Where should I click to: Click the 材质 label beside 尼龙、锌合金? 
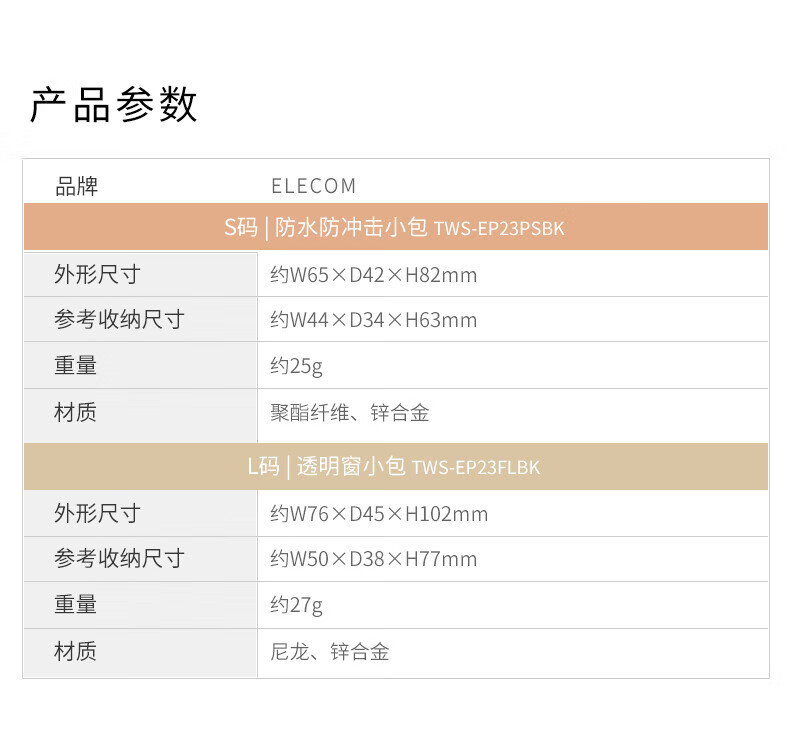pos(76,652)
